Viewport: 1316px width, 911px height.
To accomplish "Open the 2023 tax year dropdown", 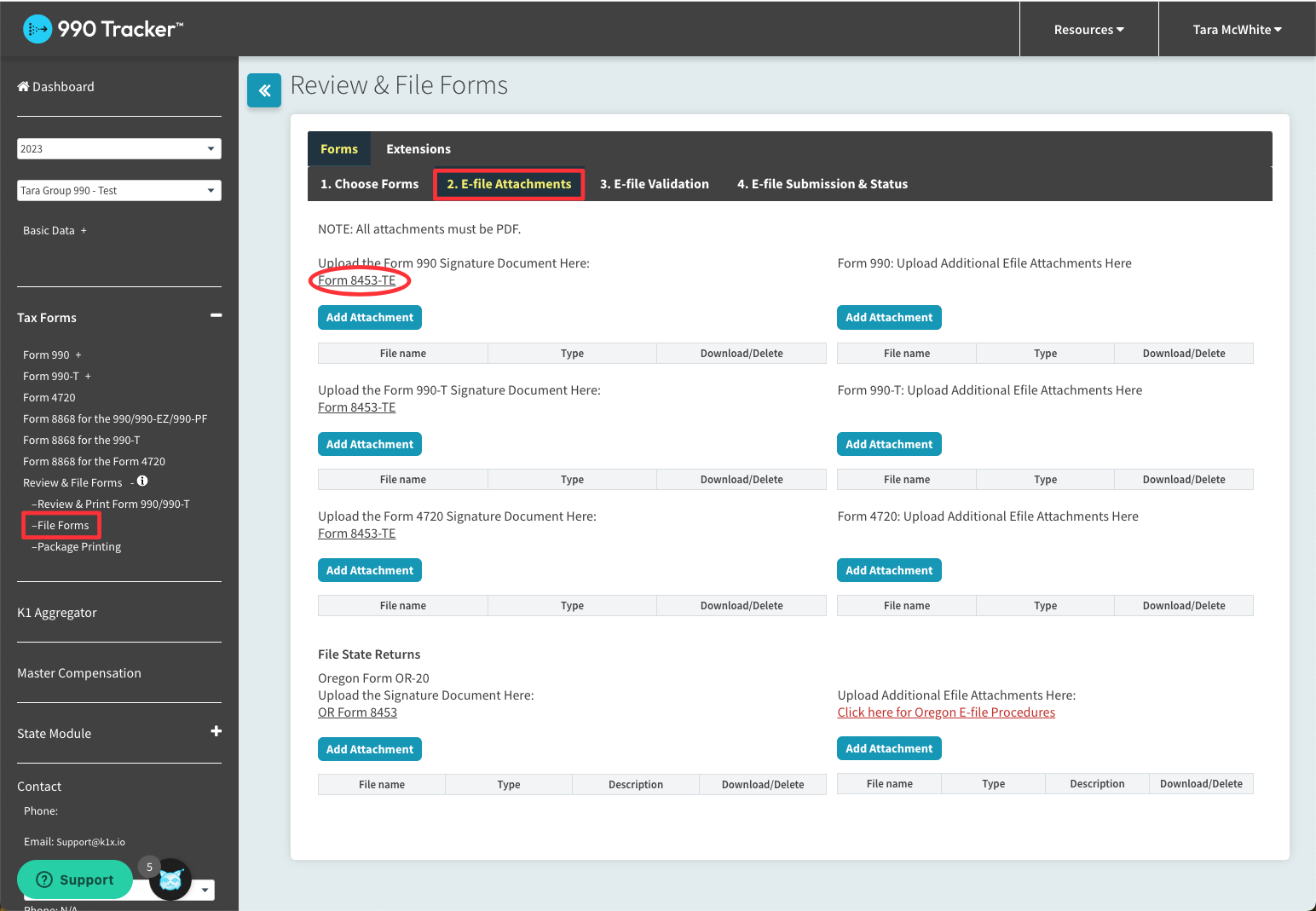I will (x=118, y=148).
